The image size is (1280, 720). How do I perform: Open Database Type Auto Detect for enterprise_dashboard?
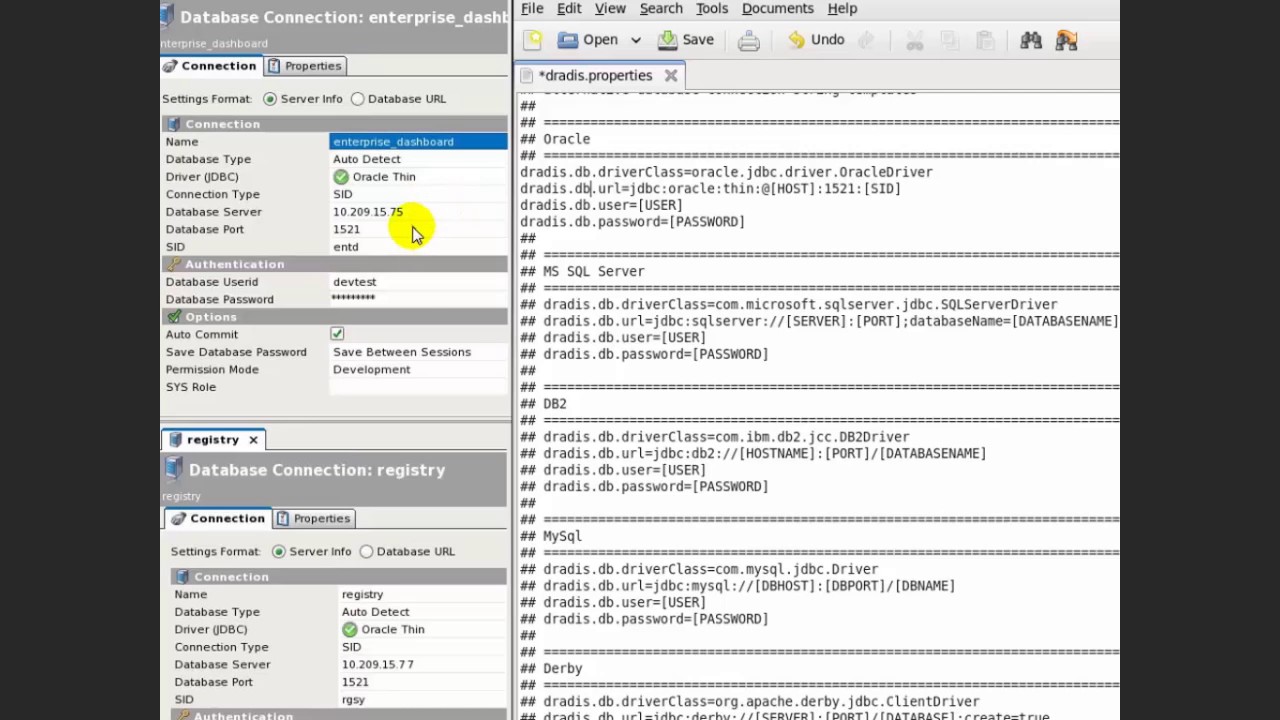click(x=418, y=159)
